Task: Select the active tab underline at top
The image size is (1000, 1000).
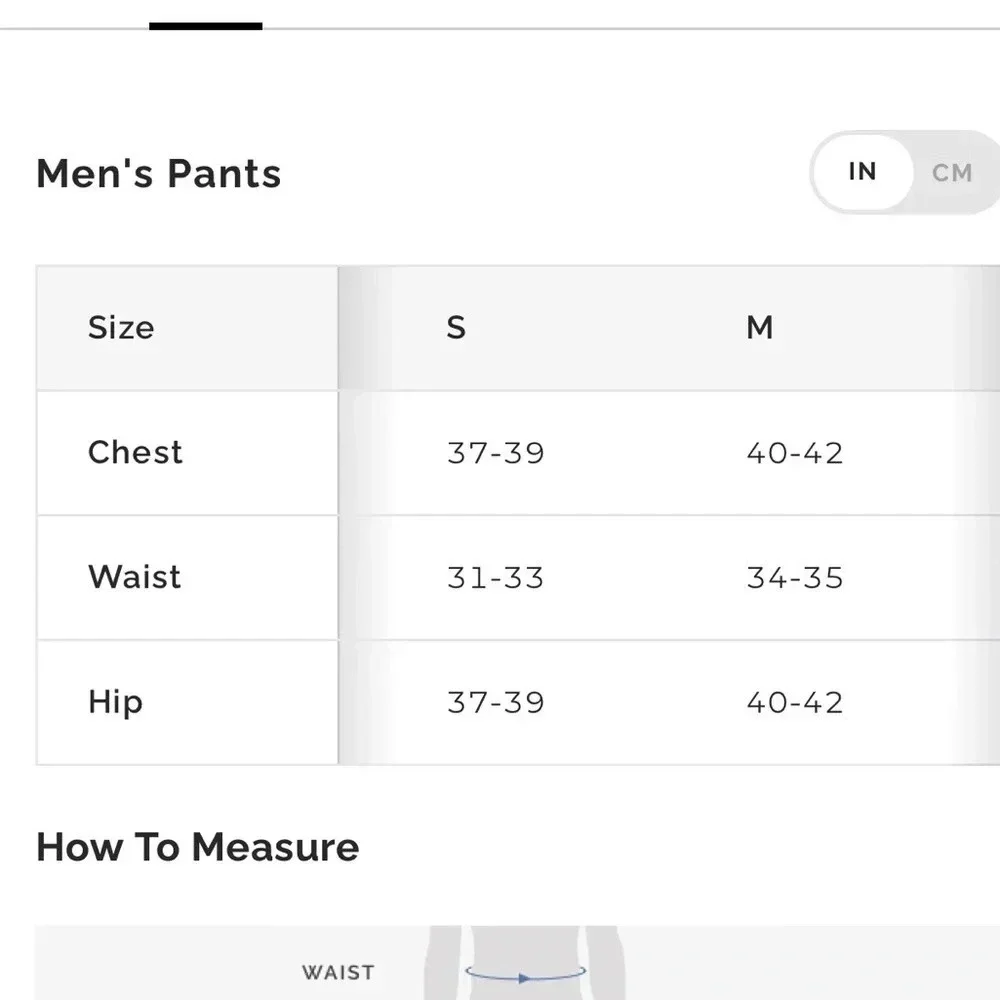Action: pyautogui.click(x=205, y=26)
